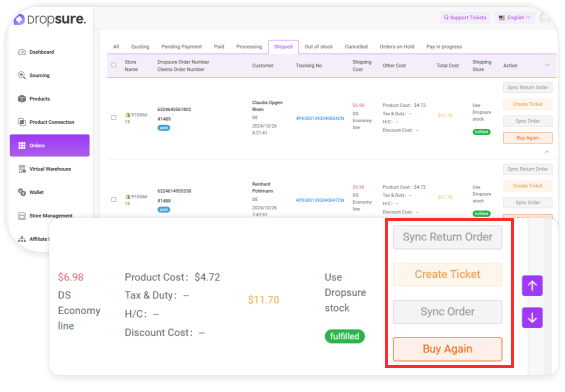The image size is (565, 392).
Task: Expand the Action column header chevron
Action: tap(547, 65)
